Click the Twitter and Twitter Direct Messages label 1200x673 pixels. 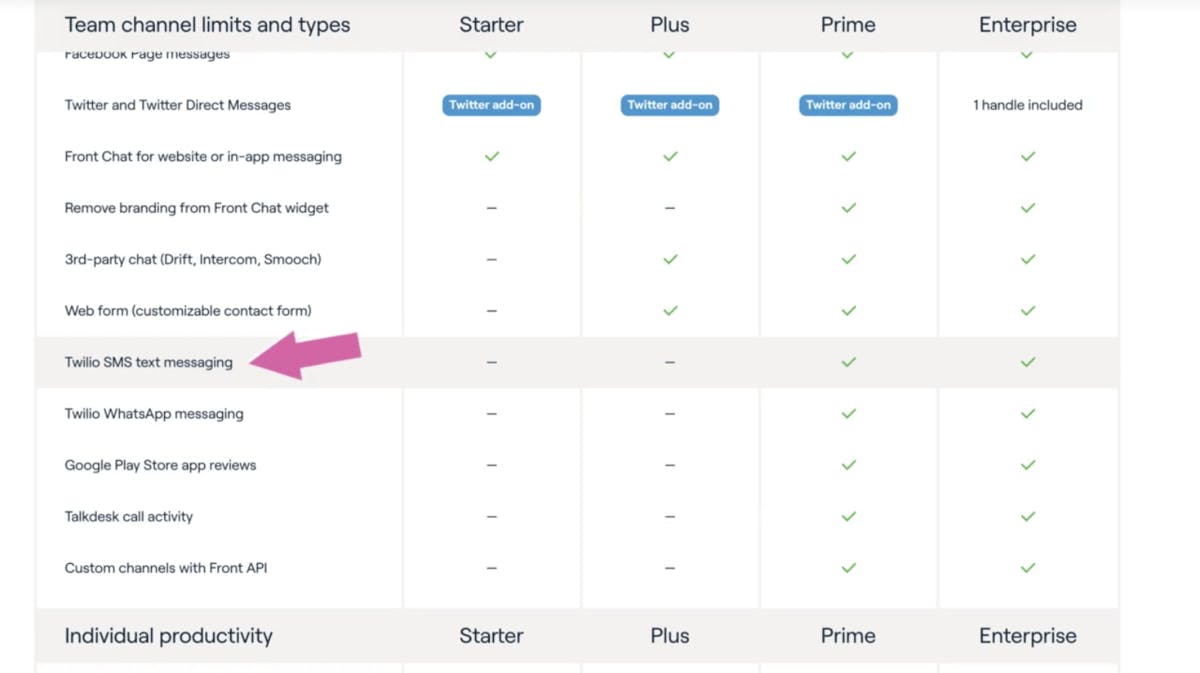177,105
